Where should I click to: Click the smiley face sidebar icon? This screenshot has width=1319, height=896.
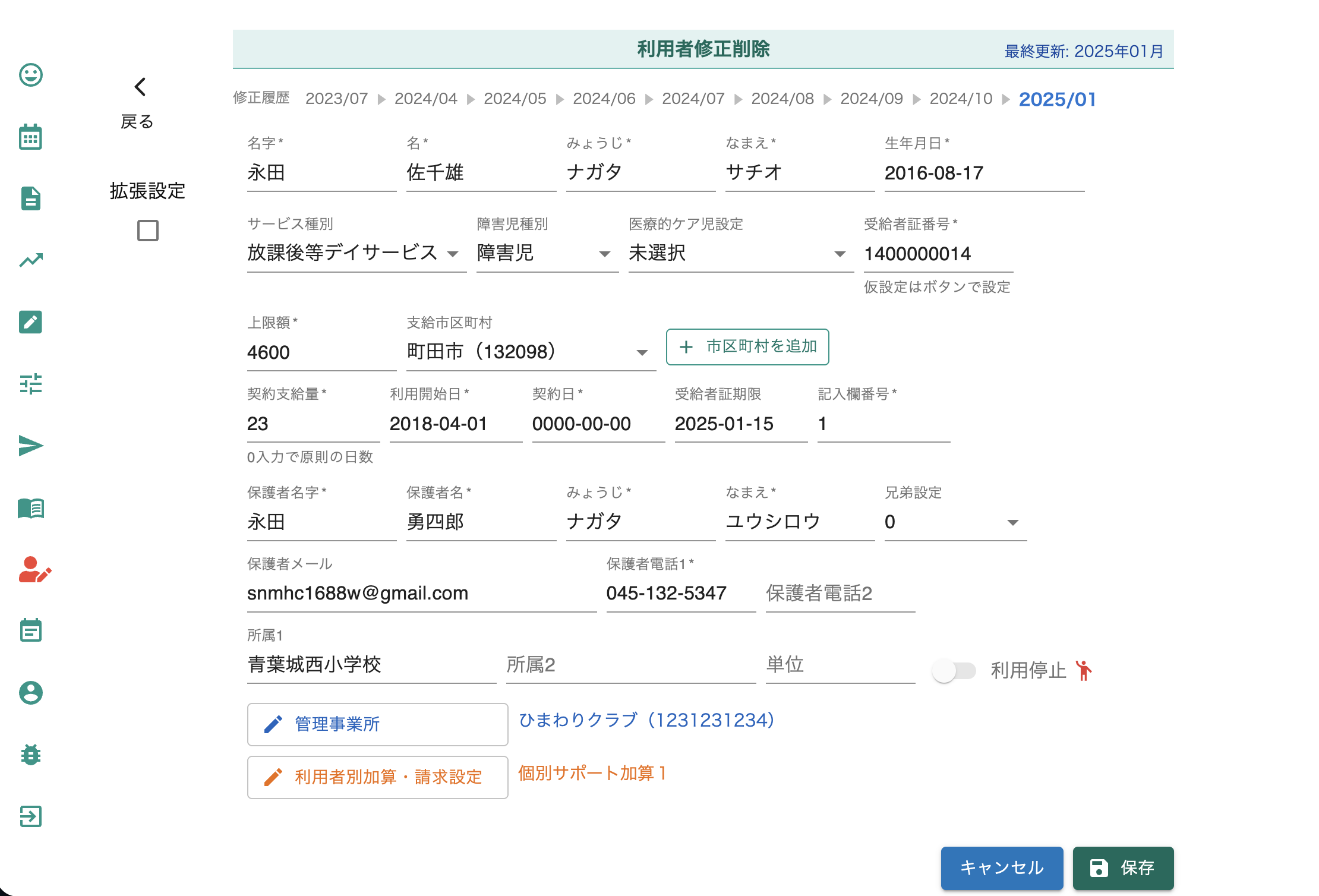(31, 75)
